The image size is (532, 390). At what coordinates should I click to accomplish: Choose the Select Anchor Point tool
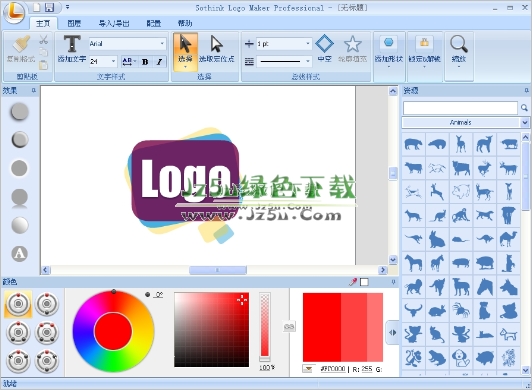pyautogui.click(x=216, y=49)
